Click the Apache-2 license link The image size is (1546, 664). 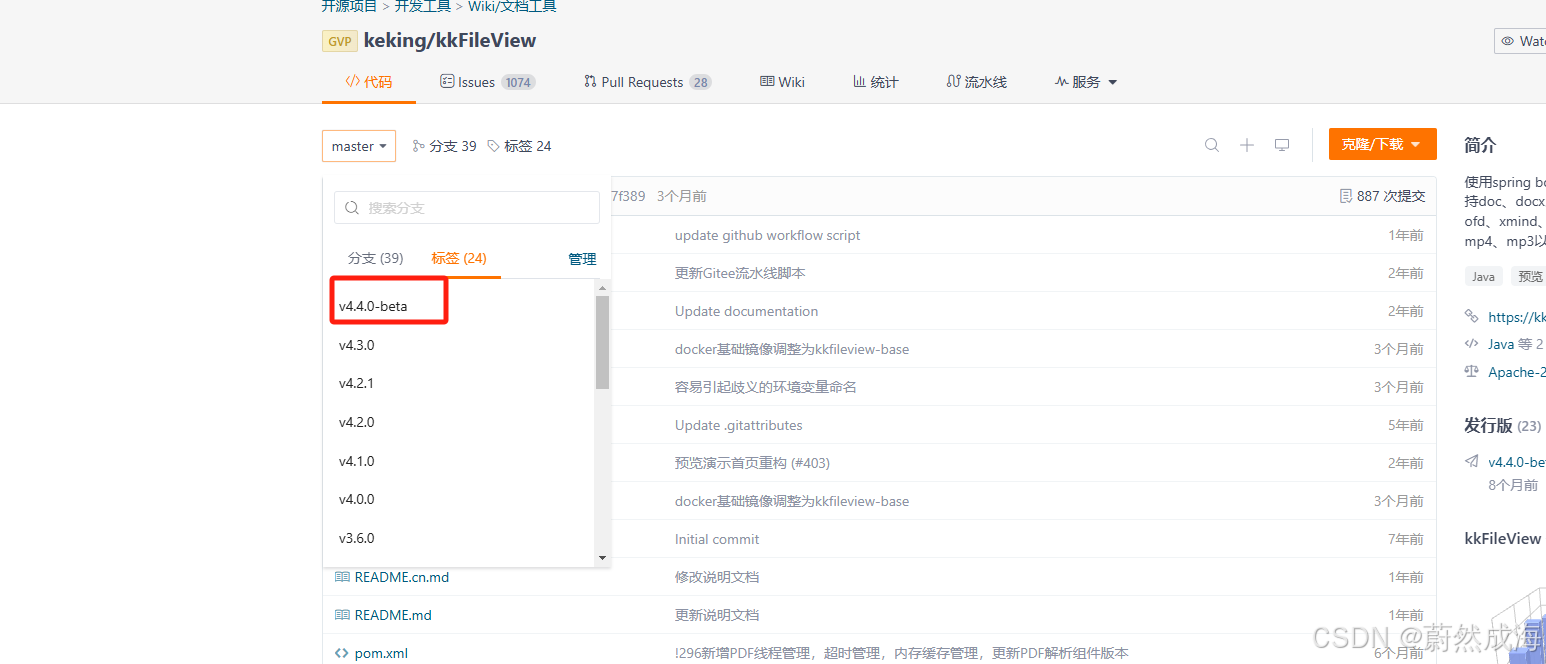click(x=1516, y=371)
